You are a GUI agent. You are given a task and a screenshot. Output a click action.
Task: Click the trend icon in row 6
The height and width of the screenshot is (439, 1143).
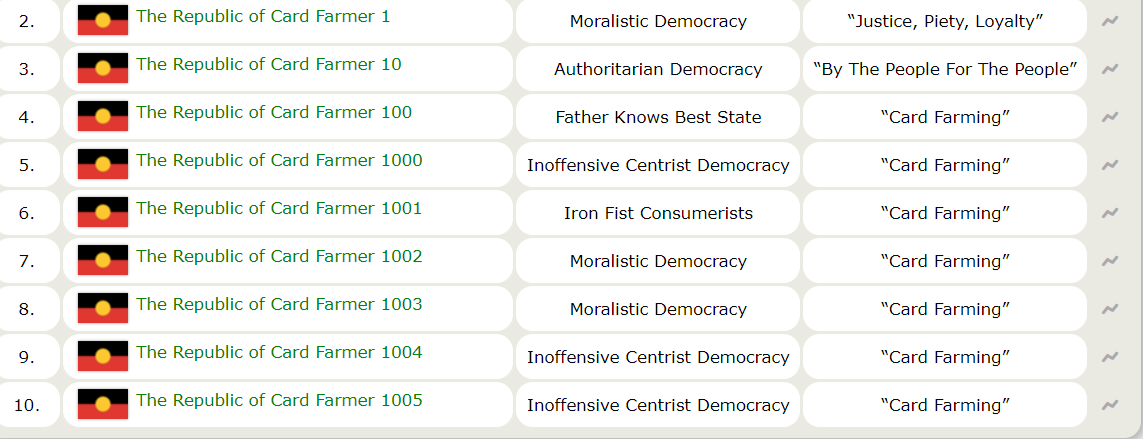(1110, 213)
